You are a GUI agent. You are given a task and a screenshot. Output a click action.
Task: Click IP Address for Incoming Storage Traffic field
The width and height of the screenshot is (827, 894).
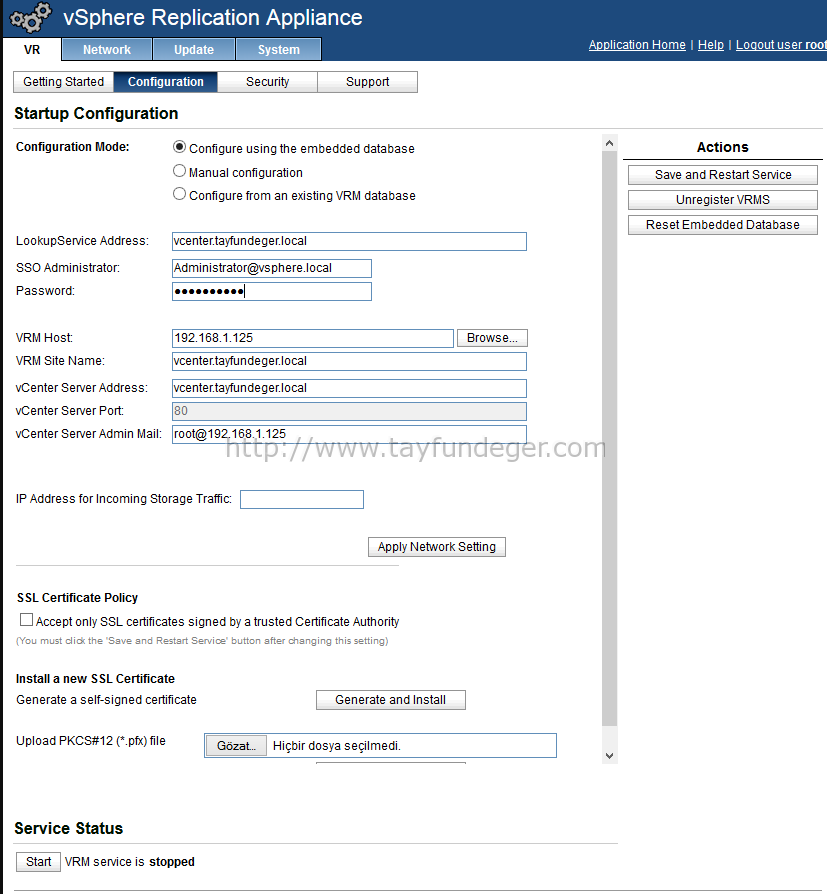click(x=302, y=499)
